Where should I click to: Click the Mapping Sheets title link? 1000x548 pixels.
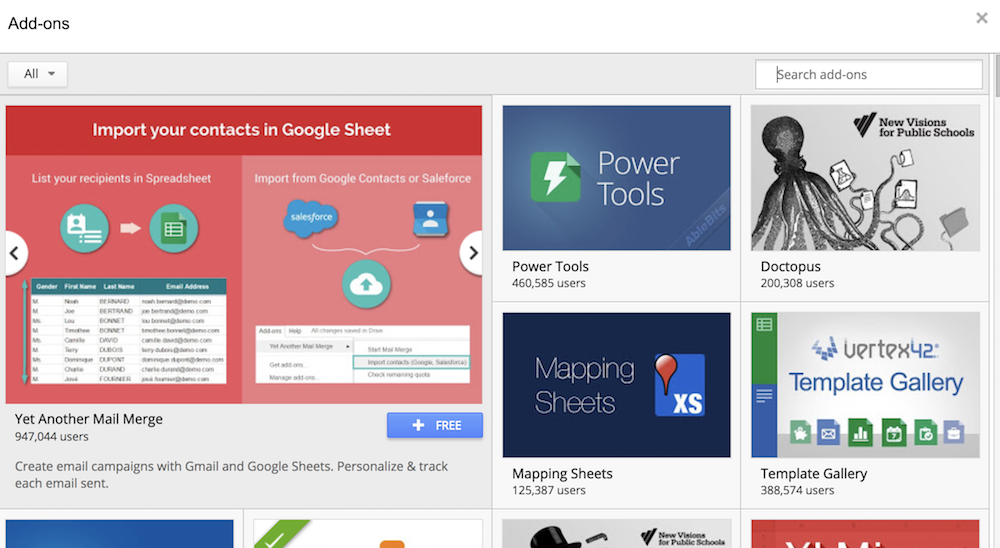tap(562, 473)
